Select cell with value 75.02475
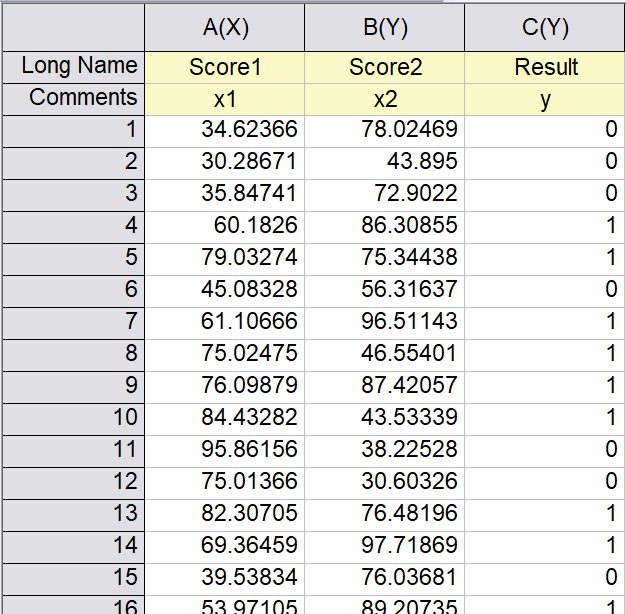The height and width of the screenshot is (614, 626). click(225, 355)
